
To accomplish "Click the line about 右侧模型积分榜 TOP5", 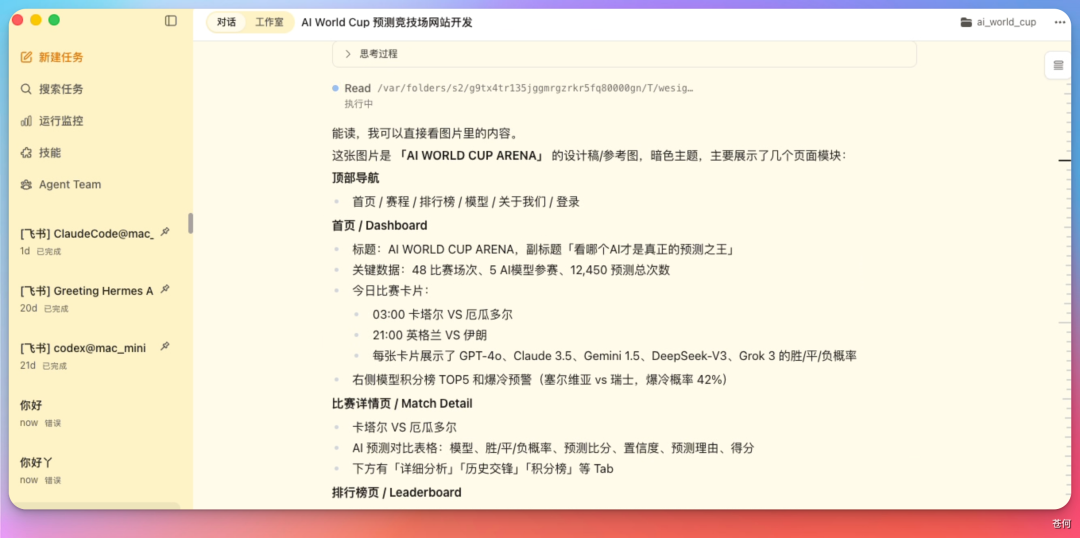I will (x=541, y=380).
